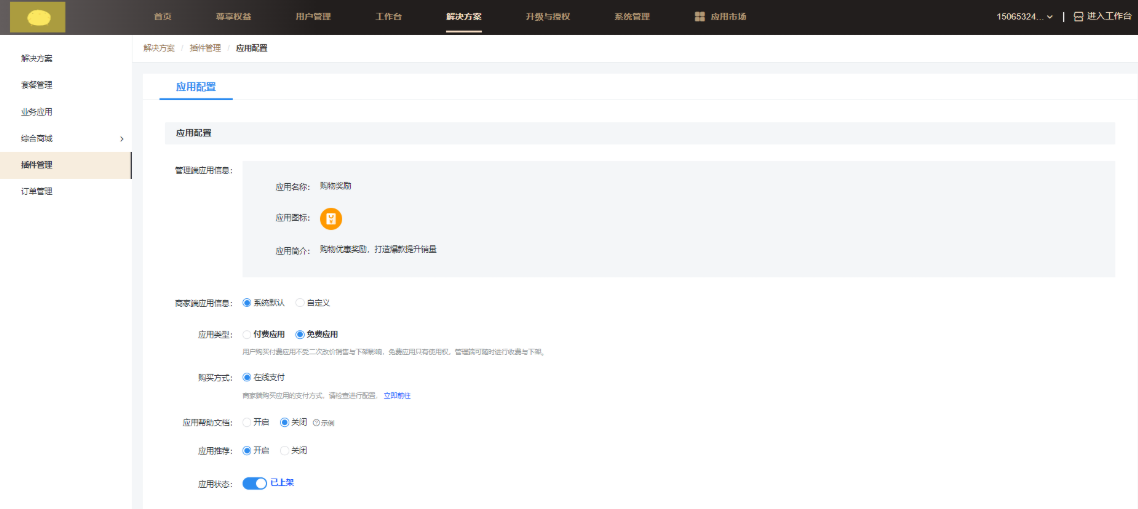Screen dimensions: 1138x509
Task: Open 应用市场 via its grid icon
Action: 700,17
